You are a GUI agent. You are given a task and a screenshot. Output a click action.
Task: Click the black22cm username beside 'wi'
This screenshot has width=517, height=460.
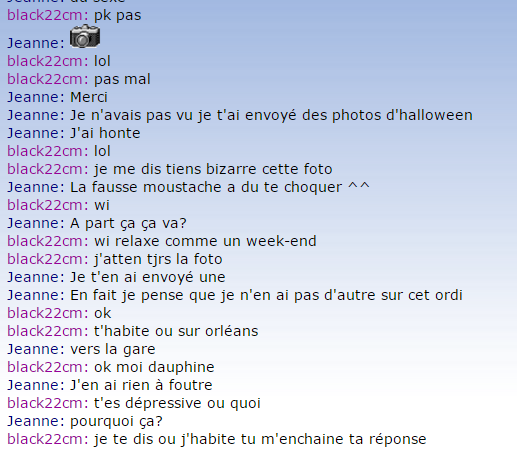point(48,205)
